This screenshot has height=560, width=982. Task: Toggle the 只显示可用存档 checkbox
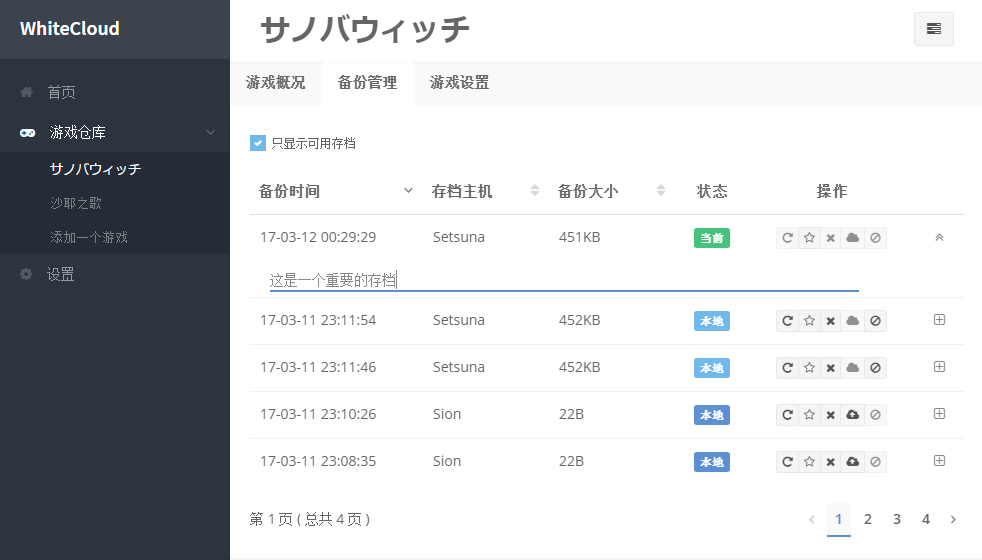click(258, 143)
